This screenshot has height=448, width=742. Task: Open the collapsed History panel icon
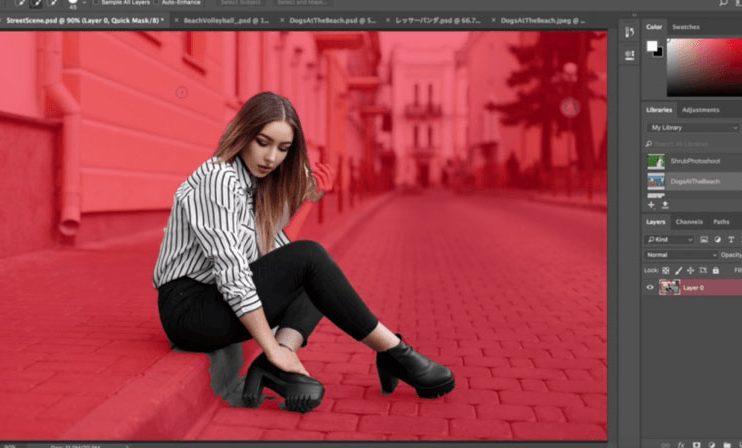(x=629, y=32)
